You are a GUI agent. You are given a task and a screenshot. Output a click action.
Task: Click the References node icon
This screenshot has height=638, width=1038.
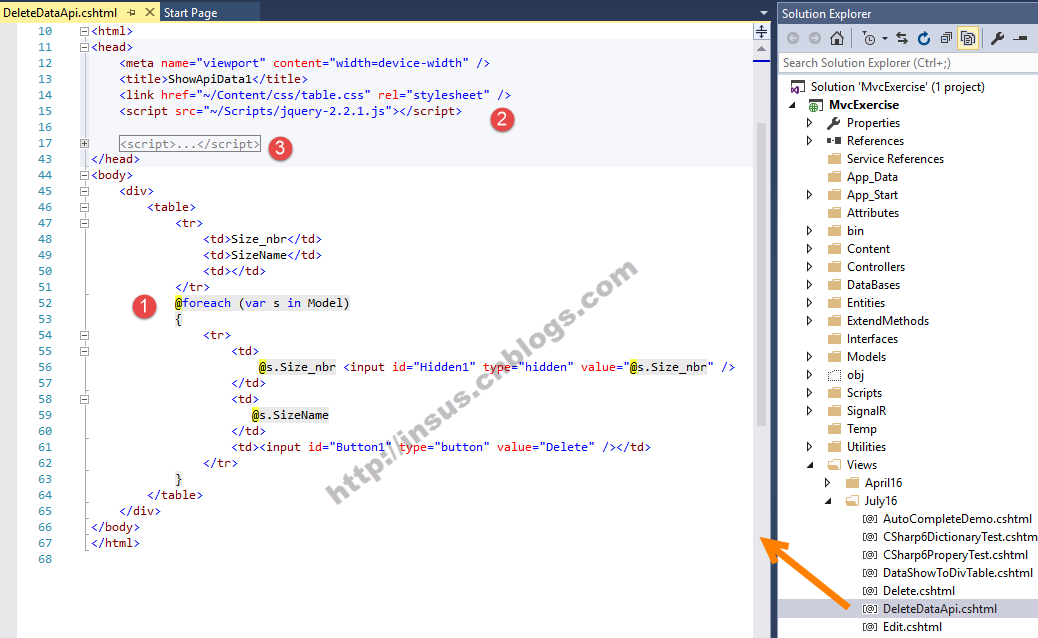[834, 140]
